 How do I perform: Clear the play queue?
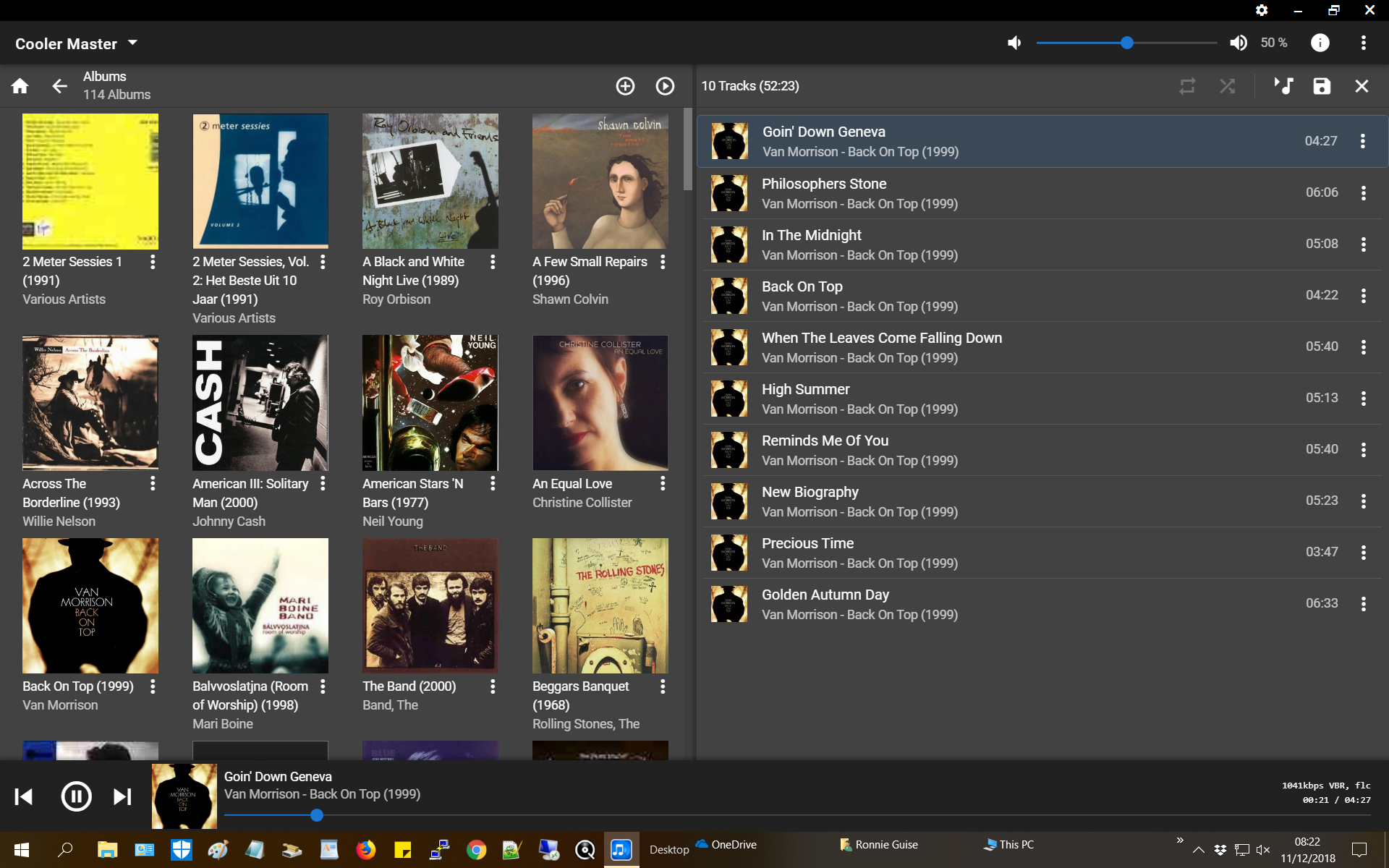coord(1362,86)
